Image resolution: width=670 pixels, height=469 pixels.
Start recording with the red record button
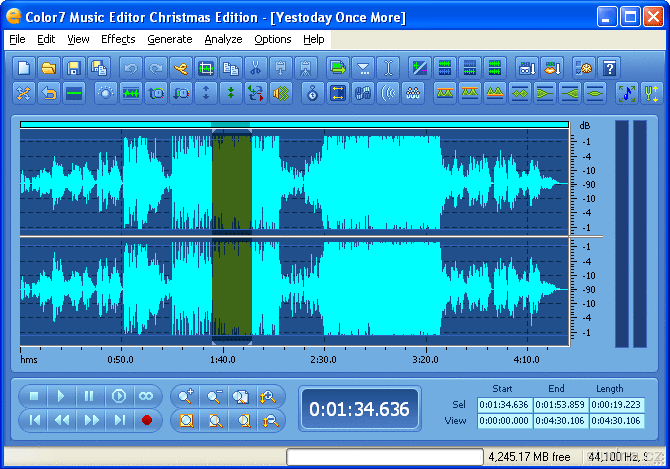coord(147,420)
